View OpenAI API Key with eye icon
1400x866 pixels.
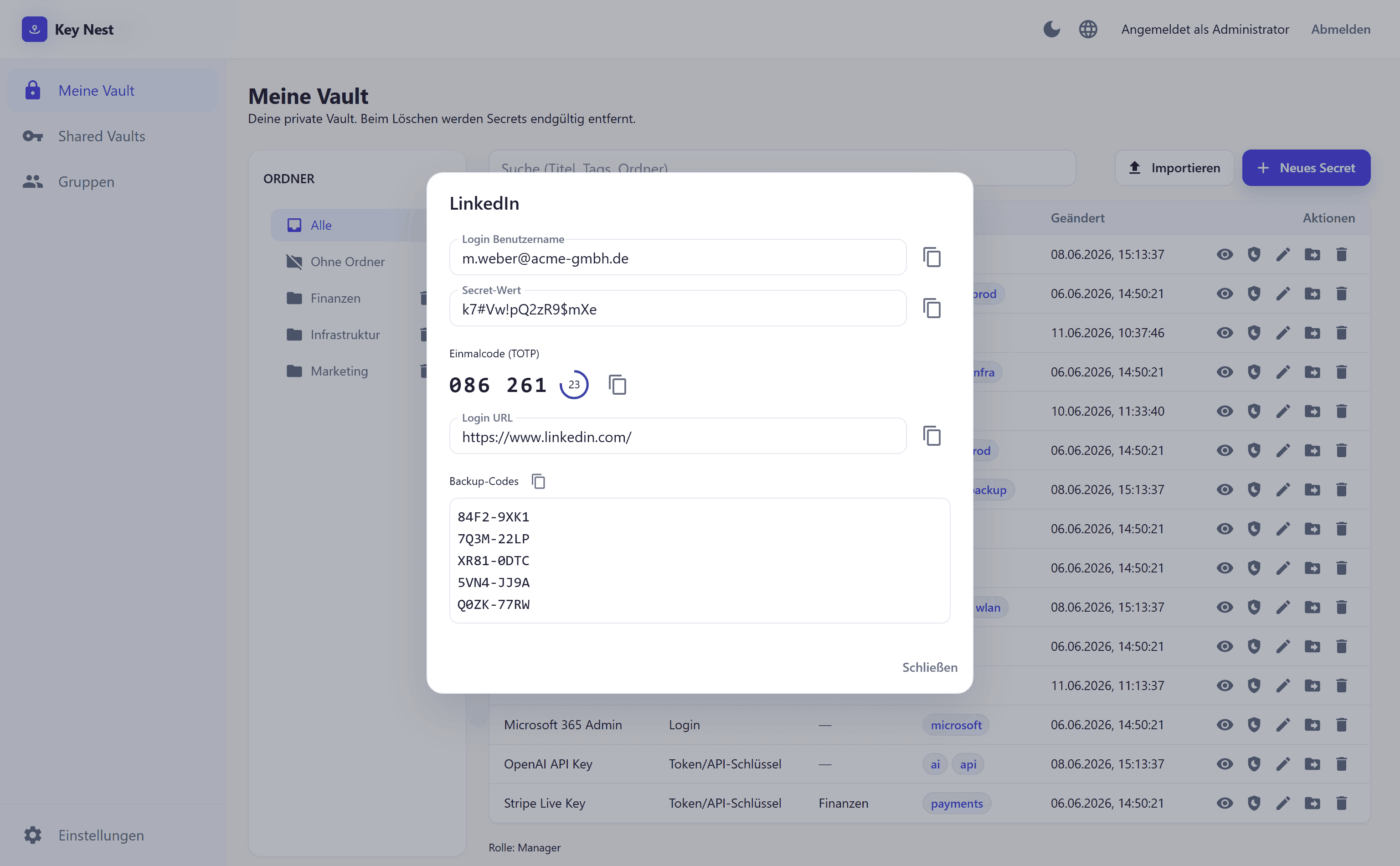pos(1225,764)
